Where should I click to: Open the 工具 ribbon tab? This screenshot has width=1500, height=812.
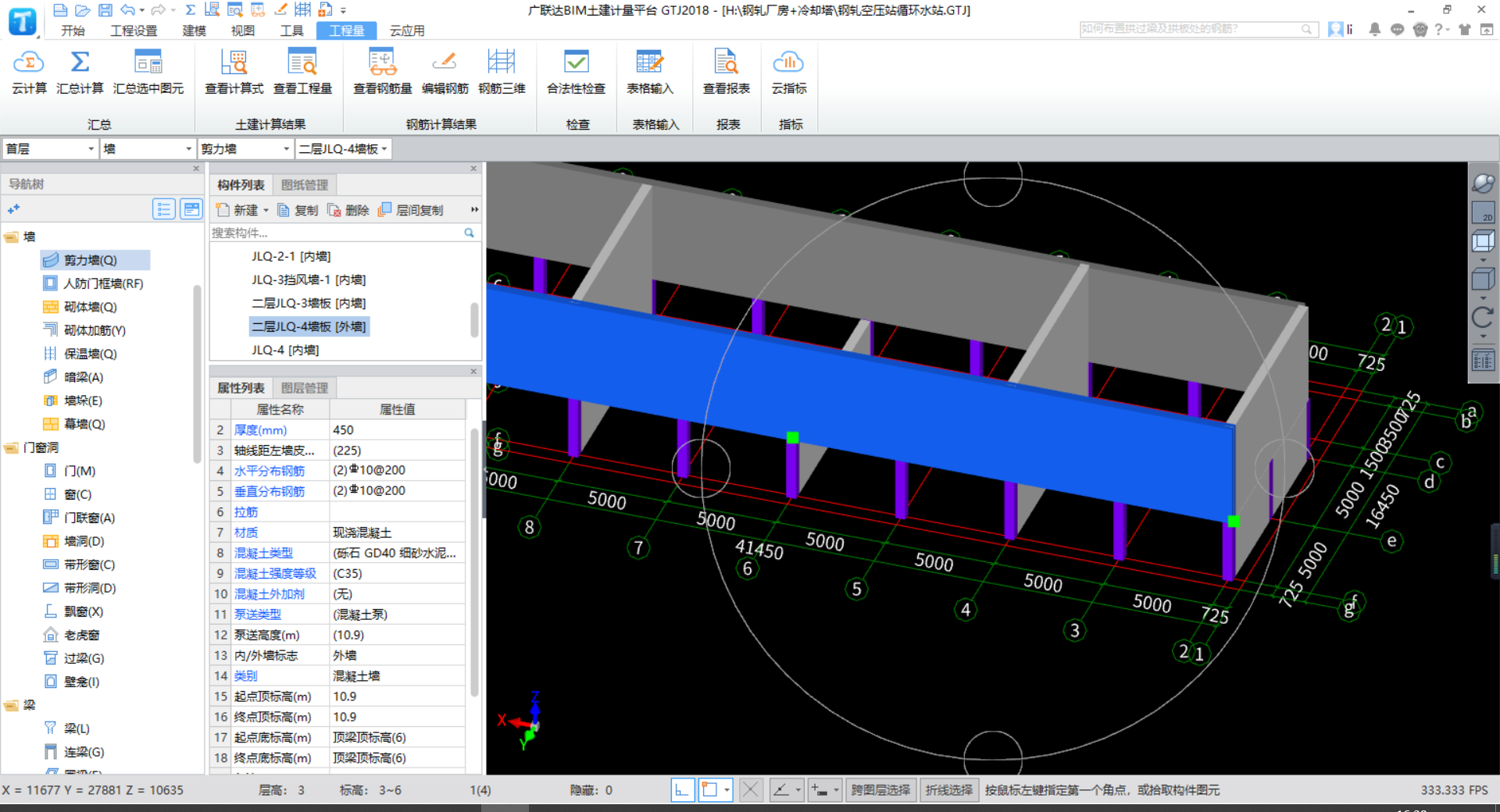click(x=291, y=30)
